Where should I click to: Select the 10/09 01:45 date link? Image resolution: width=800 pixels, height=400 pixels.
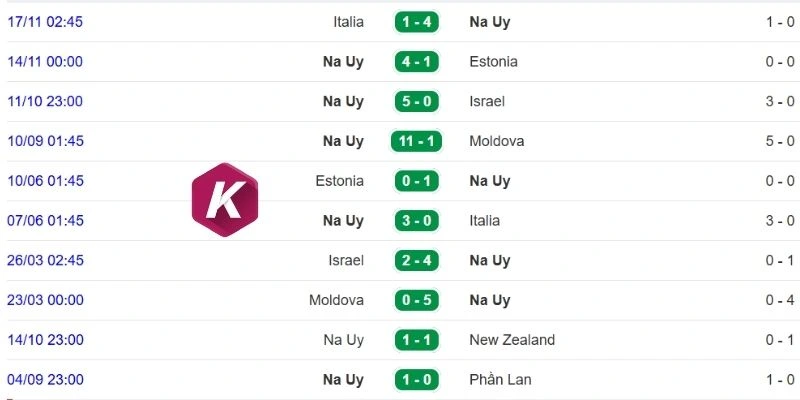pos(45,141)
